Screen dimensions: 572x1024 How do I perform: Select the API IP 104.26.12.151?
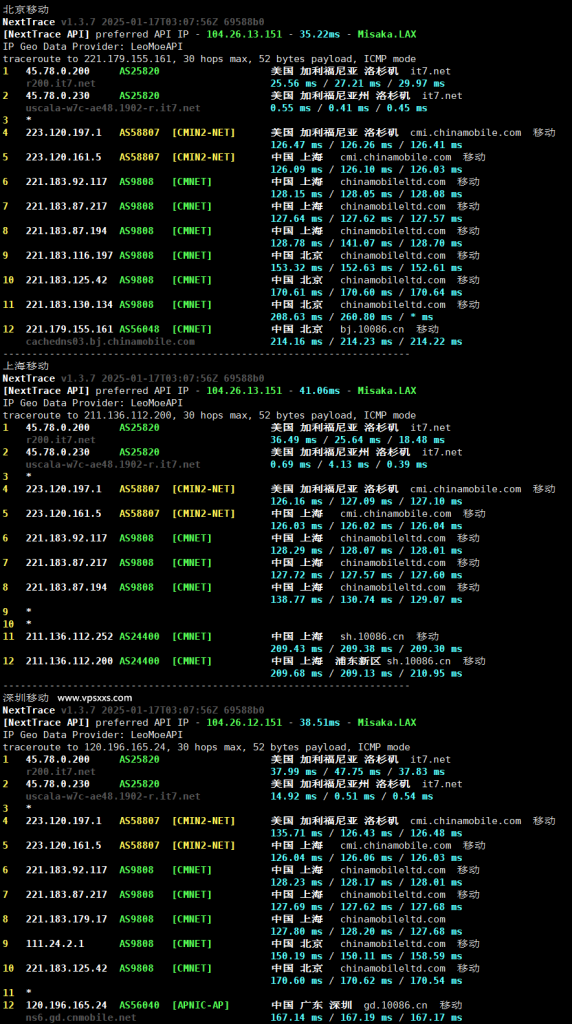[244, 722]
